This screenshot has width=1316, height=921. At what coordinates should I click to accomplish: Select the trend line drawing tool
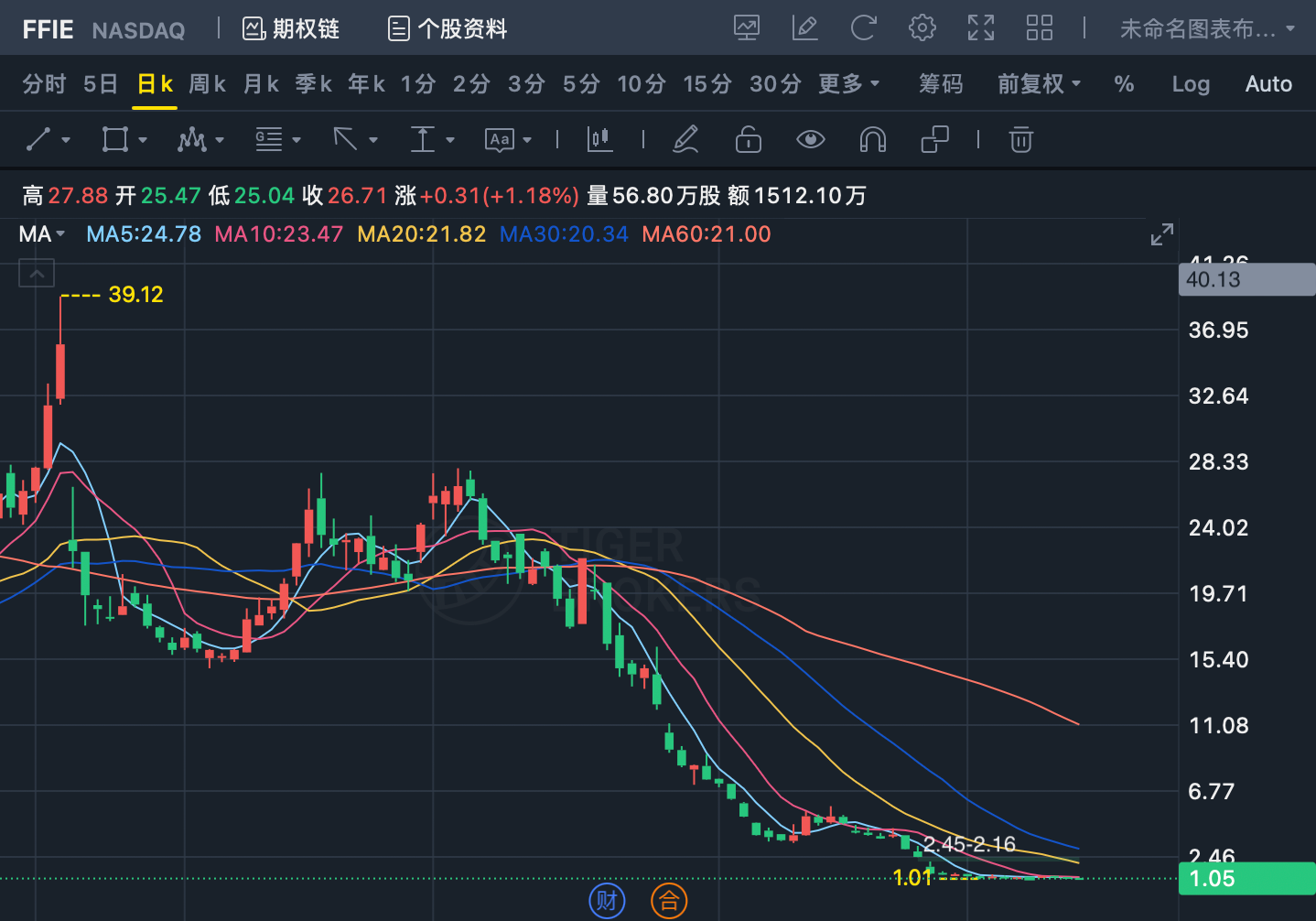(x=38, y=139)
